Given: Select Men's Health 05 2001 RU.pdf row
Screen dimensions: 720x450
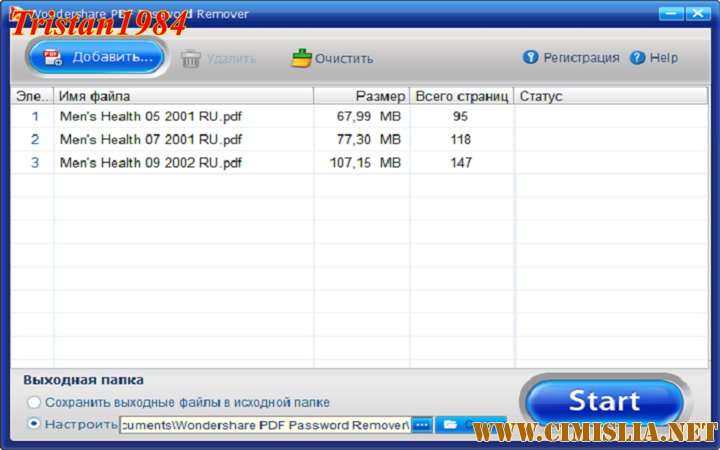Looking at the screenshot, I should (151, 116).
